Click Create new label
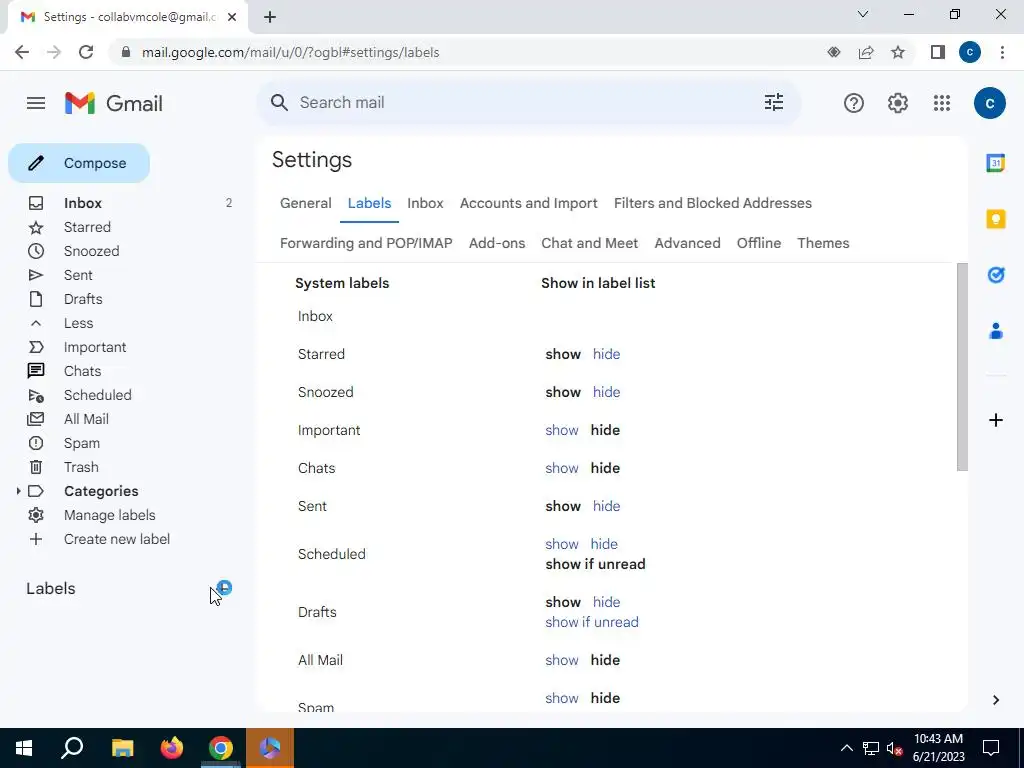Viewport: 1024px width, 768px height. (x=117, y=539)
